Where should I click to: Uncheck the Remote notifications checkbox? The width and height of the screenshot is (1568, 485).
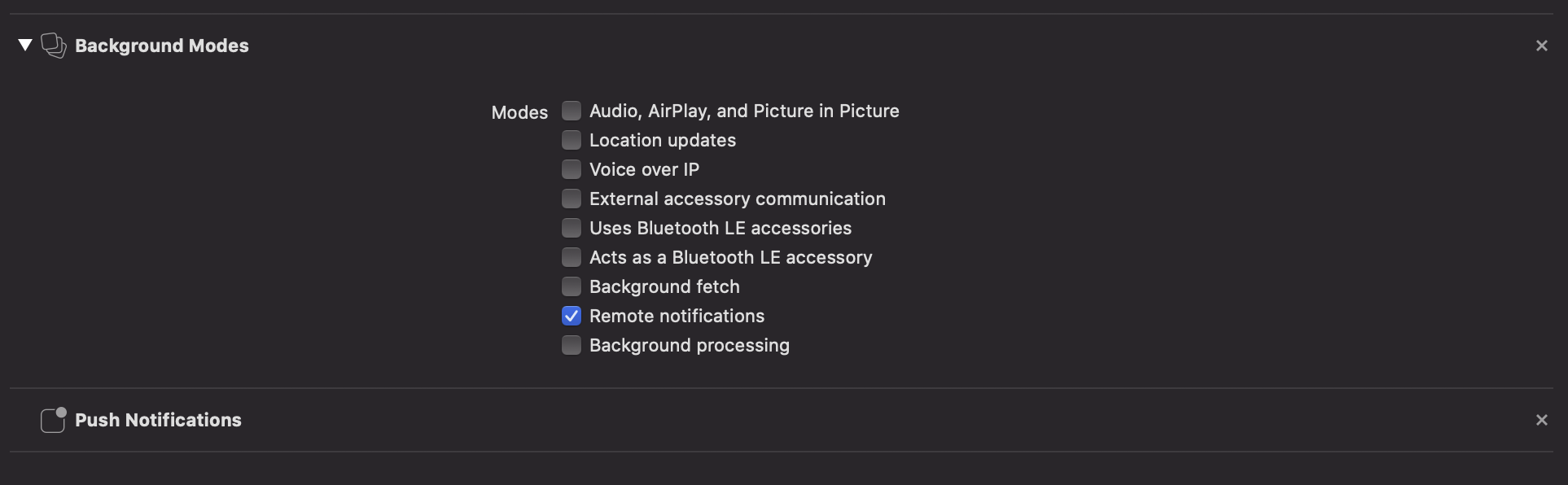572,316
